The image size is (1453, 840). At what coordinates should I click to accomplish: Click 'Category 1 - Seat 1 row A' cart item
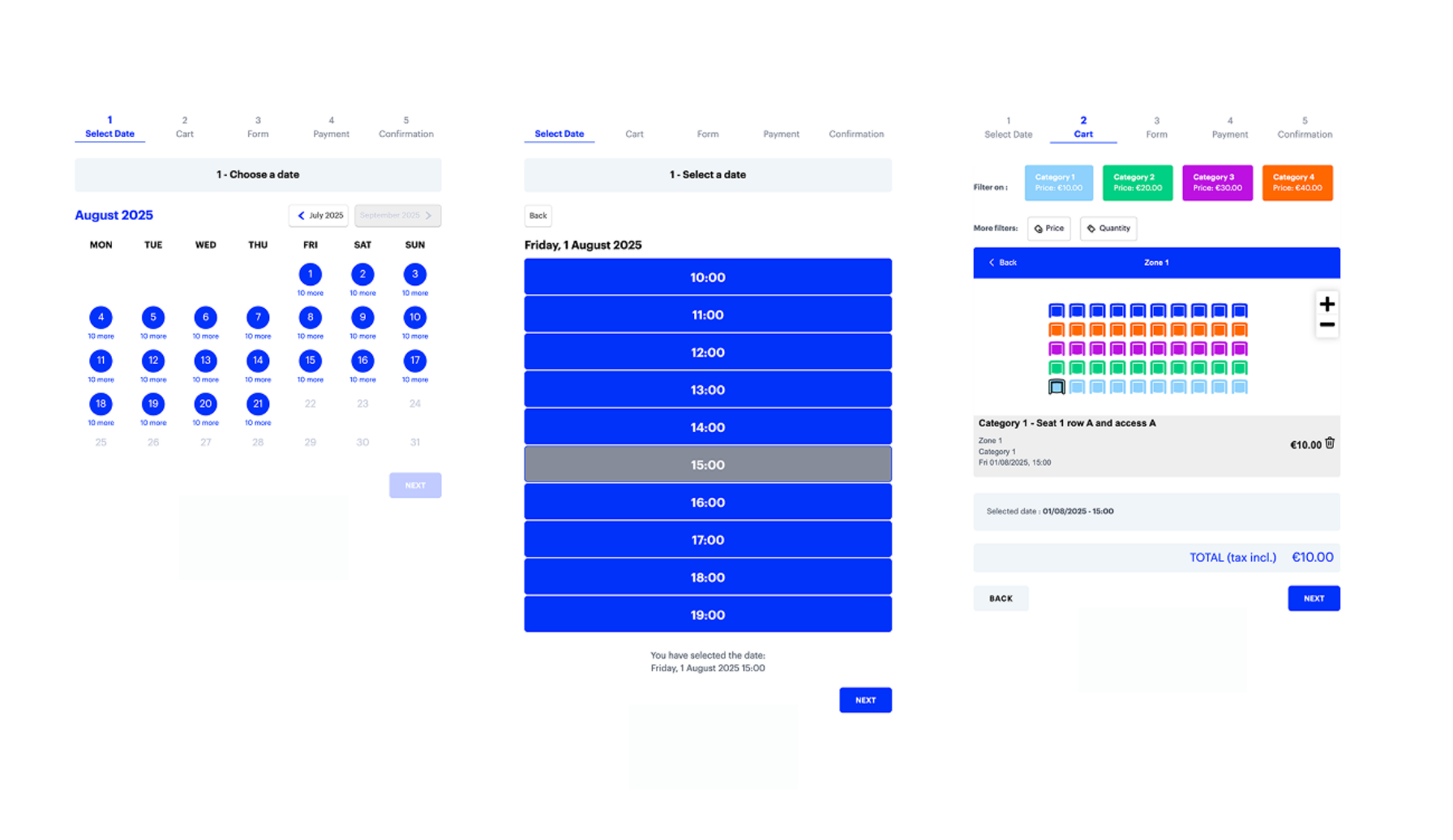click(x=1156, y=446)
